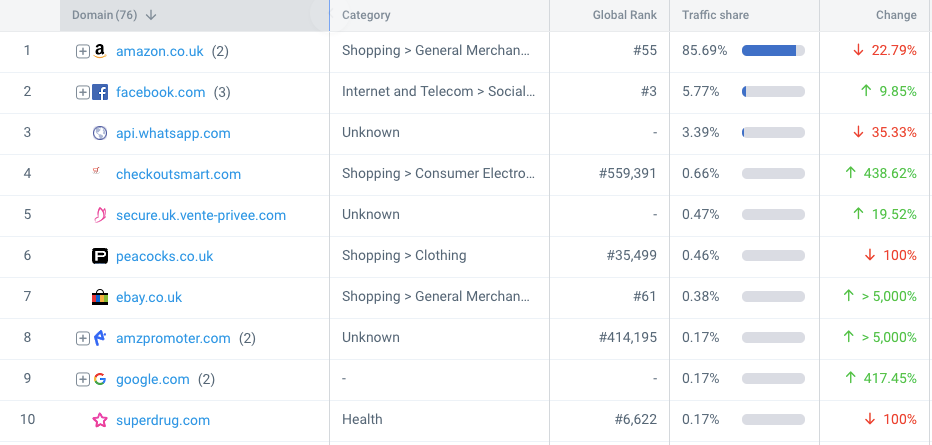Click the sort arrow beside Domain (76)
The width and height of the screenshot is (932, 445).
(151, 15)
